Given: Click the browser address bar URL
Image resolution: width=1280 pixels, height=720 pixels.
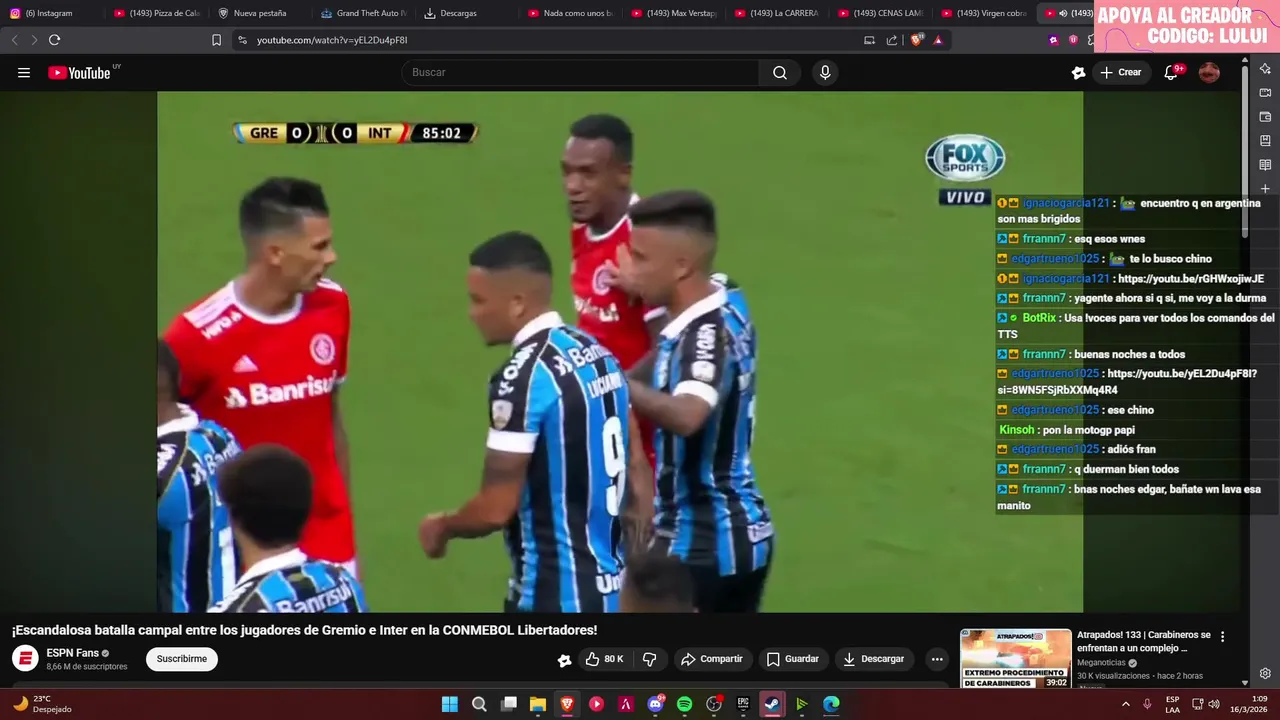Looking at the screenshot, I should click(332, 40).
